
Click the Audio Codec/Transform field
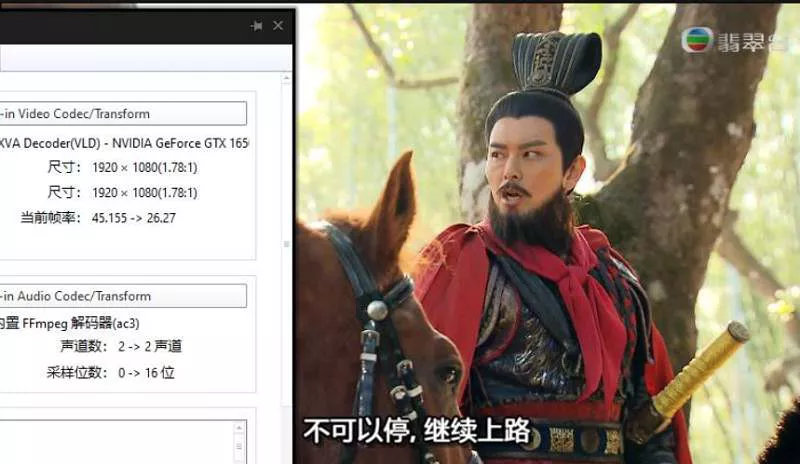[x=122, y=296]
